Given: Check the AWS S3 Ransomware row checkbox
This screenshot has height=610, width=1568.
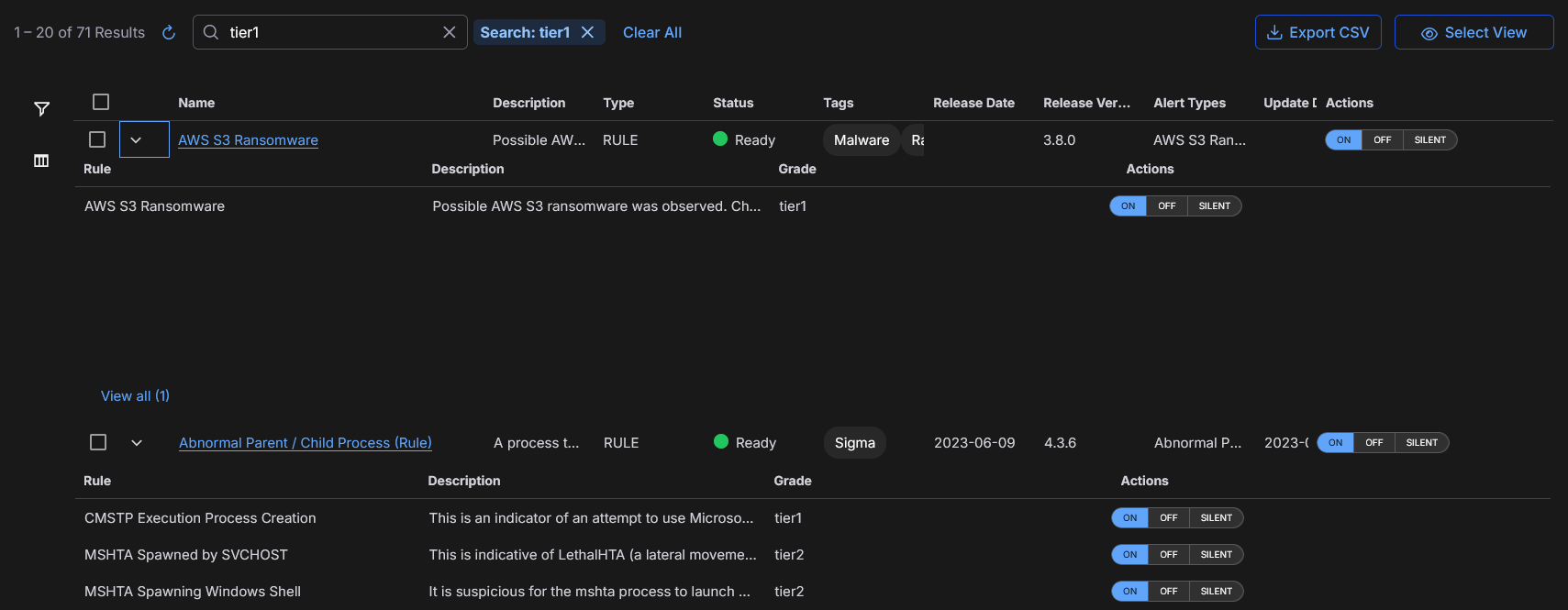Looking at the screenshot, I should click(x=97, y=139).
